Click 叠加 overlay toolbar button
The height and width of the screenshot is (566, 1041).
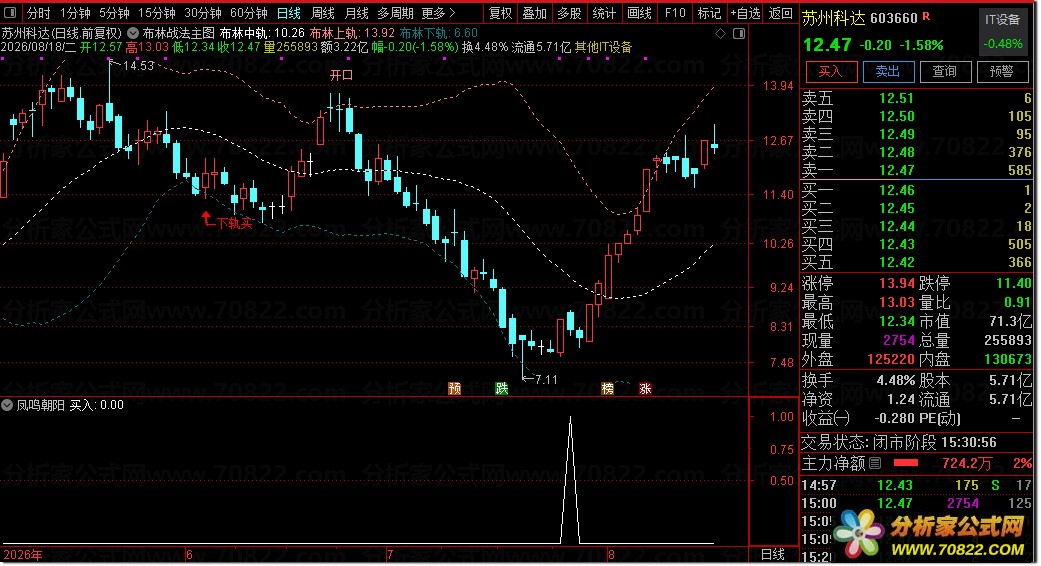pos(534,13)
